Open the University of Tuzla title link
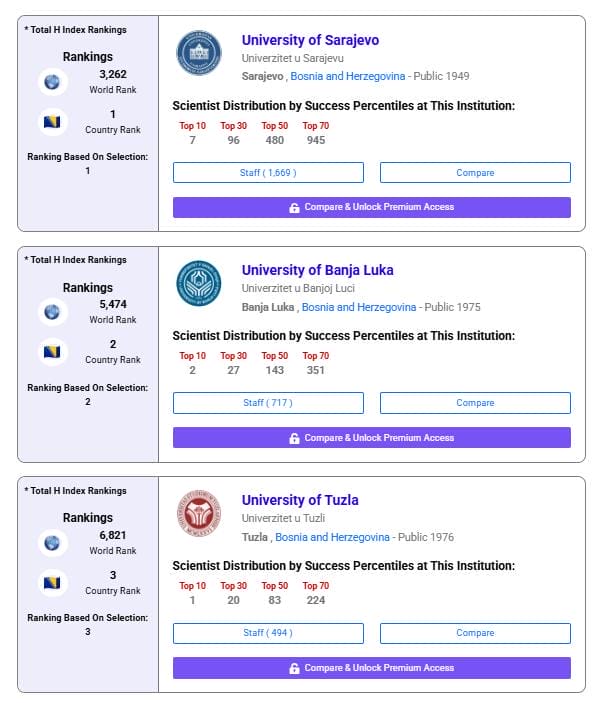Image resolution: width=596 pixels, height=703 pixels. pos(300,500)
